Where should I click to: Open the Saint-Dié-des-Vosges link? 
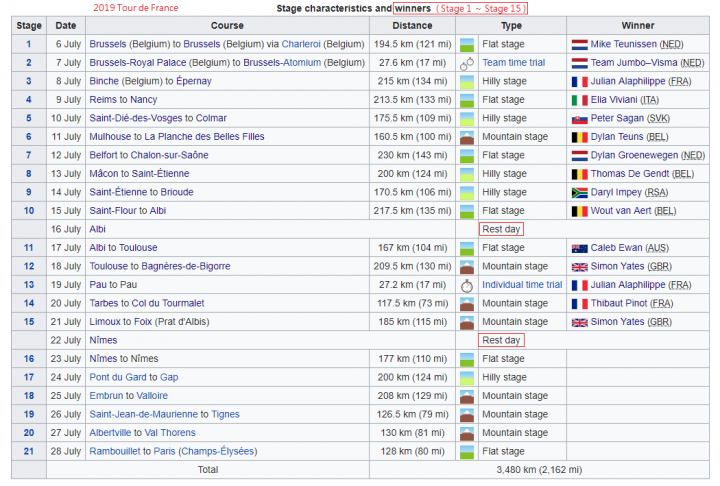pyautogui.click(x=136, y=118)
